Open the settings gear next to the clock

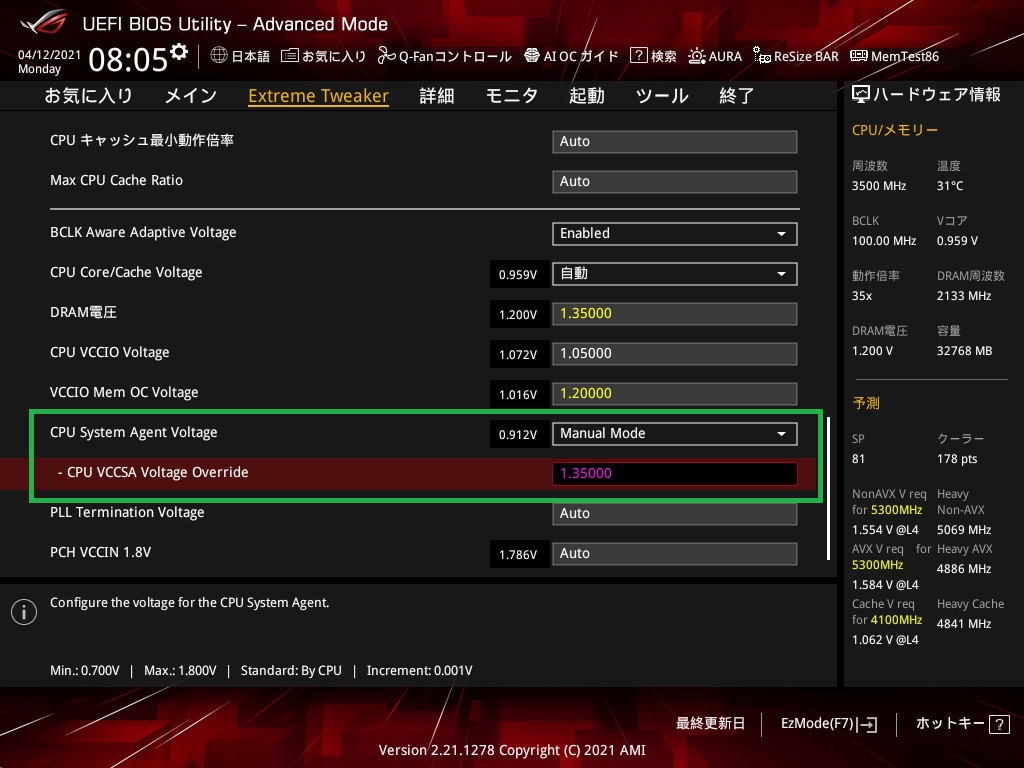point(179,52)
